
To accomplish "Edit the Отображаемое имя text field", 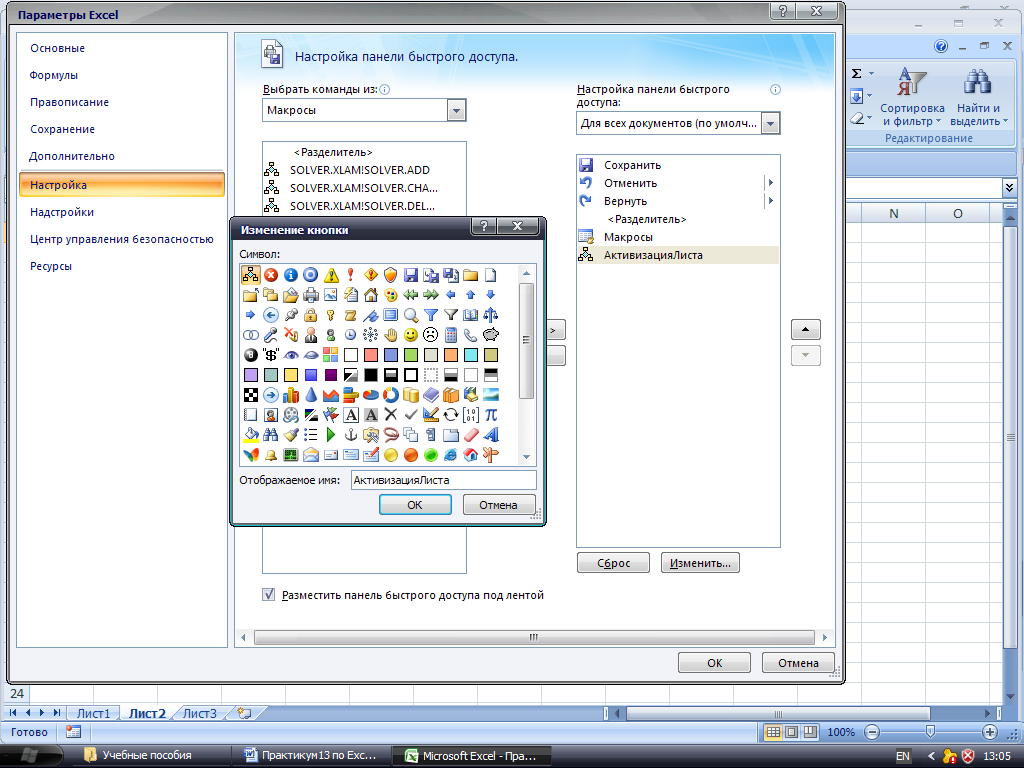I will [x=443, y=480].
